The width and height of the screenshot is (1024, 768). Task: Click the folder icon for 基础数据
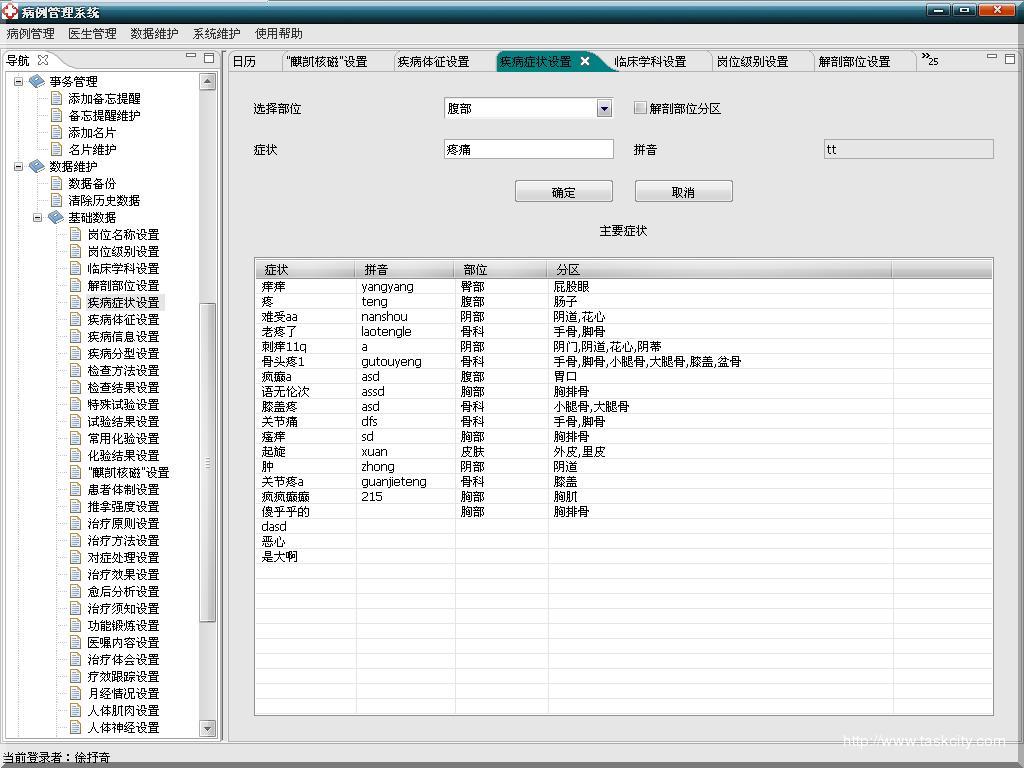[56, 217]
